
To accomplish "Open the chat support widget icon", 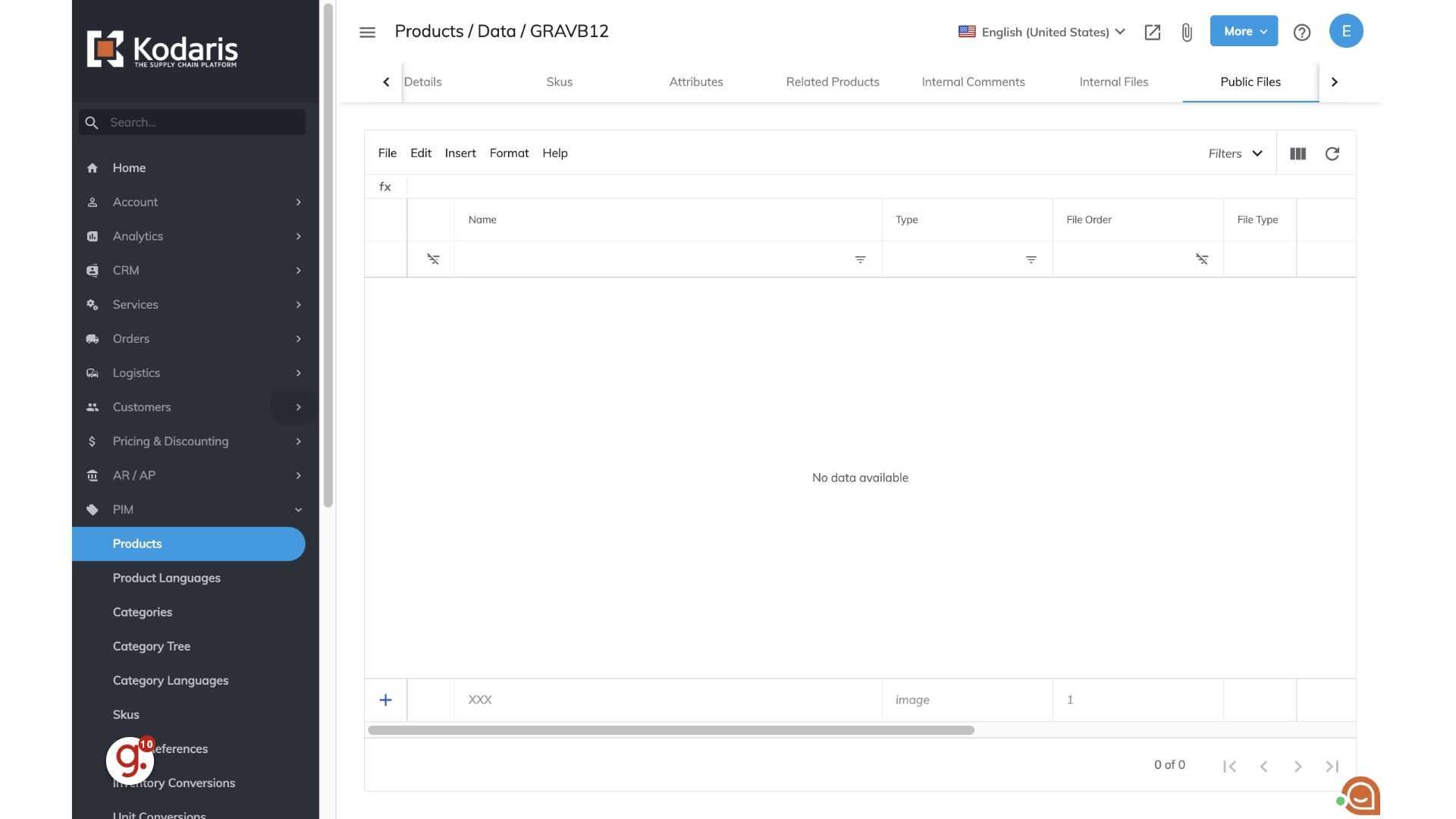I will click(1360, 795).
